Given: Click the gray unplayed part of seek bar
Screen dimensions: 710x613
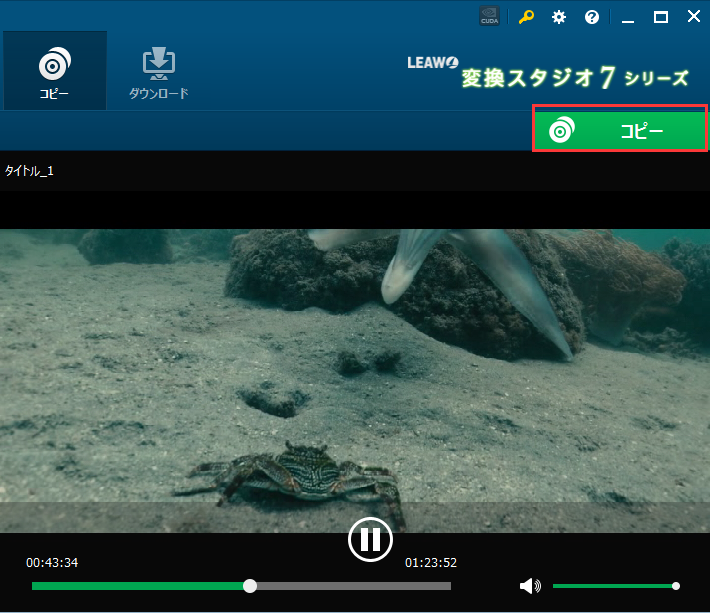Looking at the screenshot, I should (x=350, y=586).
